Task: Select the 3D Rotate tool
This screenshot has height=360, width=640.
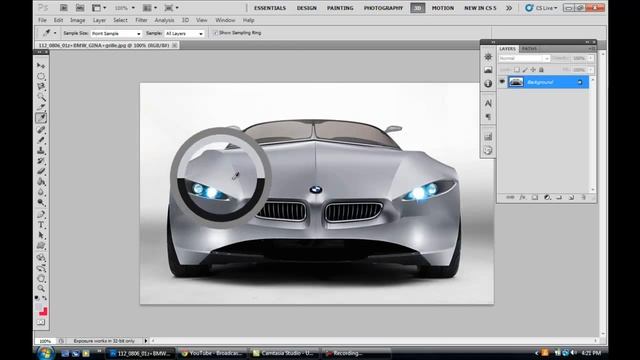Action: point(41,258)
